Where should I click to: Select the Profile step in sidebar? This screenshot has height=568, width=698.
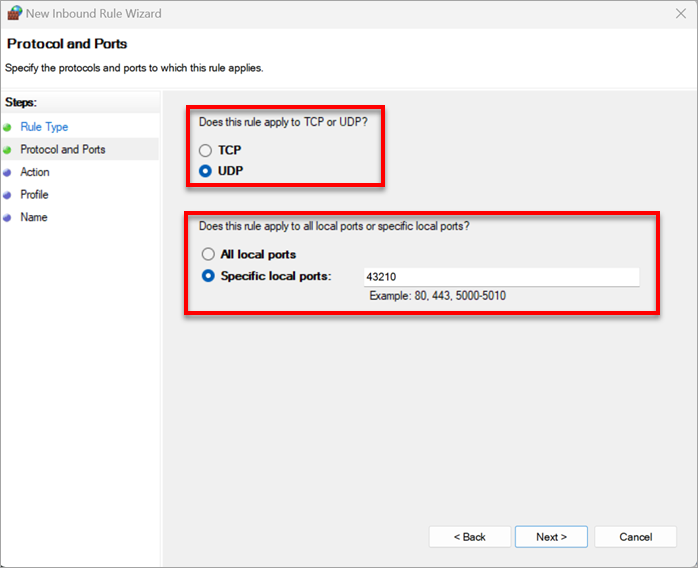35,195
